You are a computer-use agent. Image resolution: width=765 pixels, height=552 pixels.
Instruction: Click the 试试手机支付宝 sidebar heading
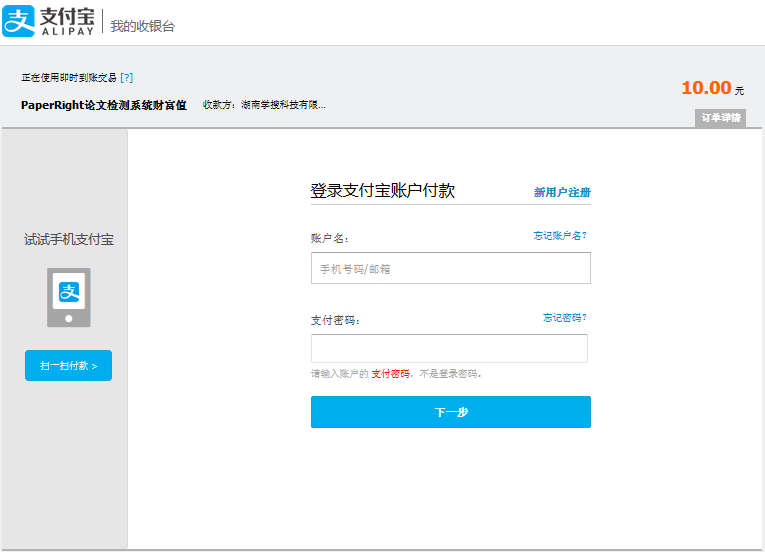pos(68,240)
